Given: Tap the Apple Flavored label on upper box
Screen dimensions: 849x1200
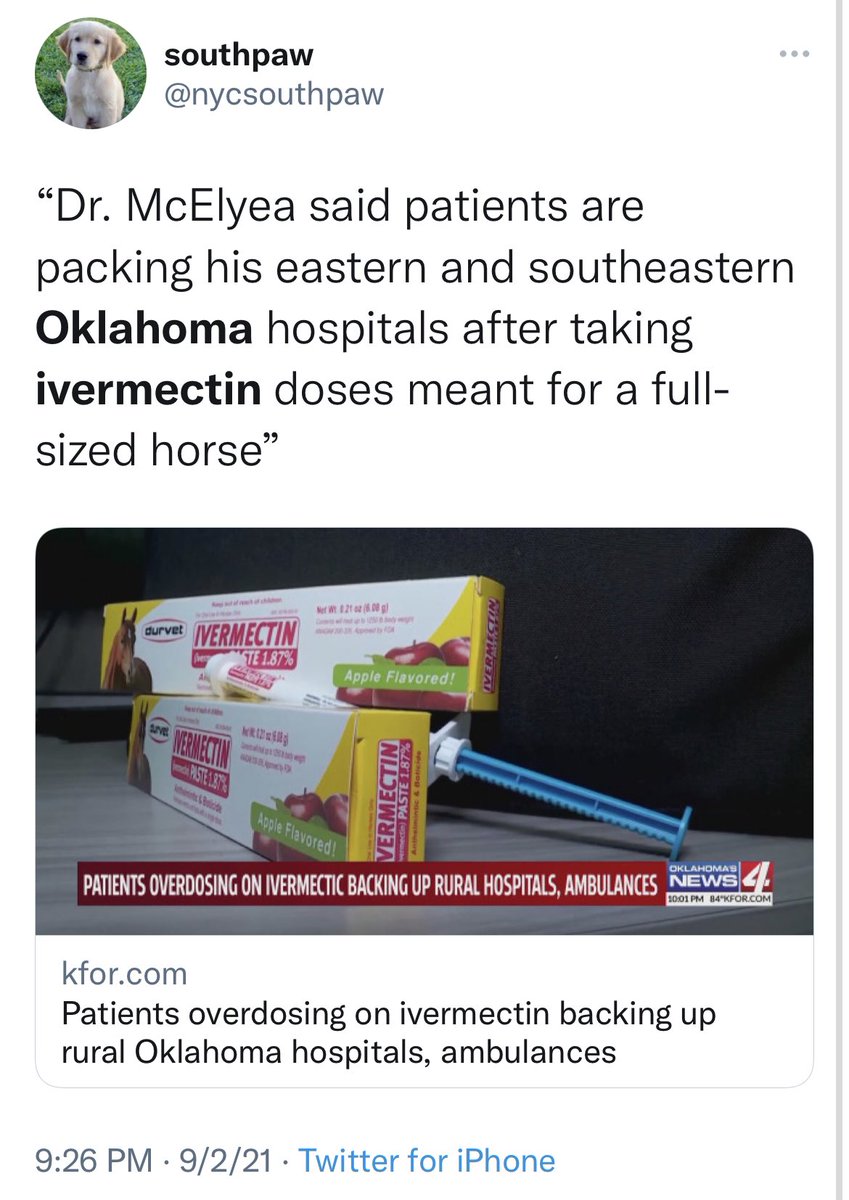Looking at the screenshot, I should click(402, 679).
